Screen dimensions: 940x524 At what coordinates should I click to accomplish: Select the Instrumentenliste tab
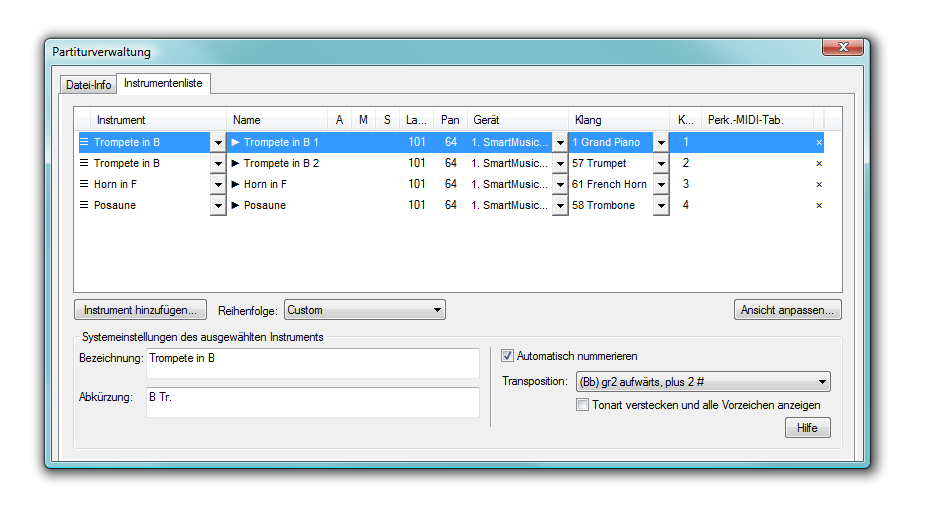click(x=163, y=83)
